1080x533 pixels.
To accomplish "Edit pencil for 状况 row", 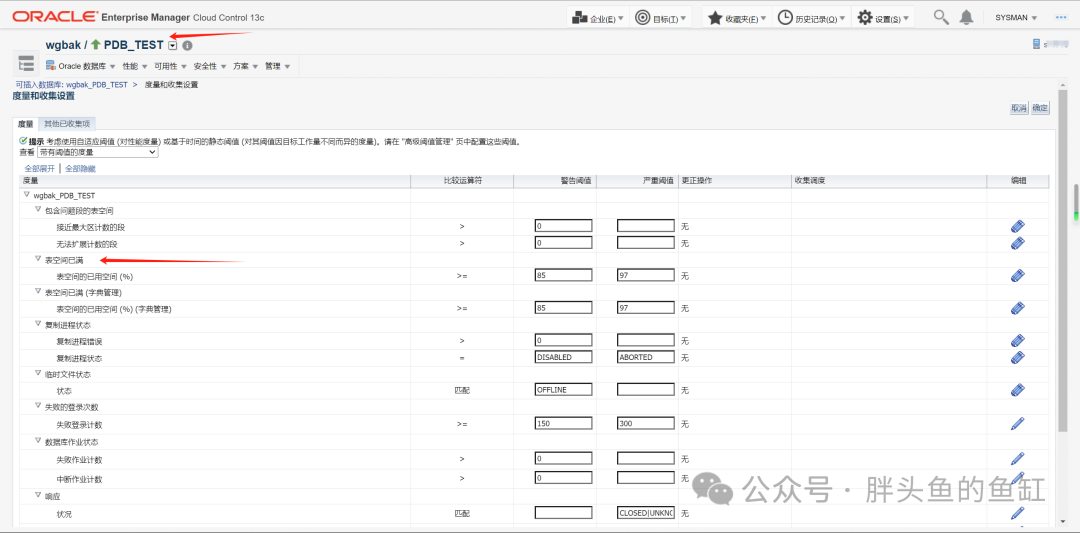I will tap(1017, 513).
